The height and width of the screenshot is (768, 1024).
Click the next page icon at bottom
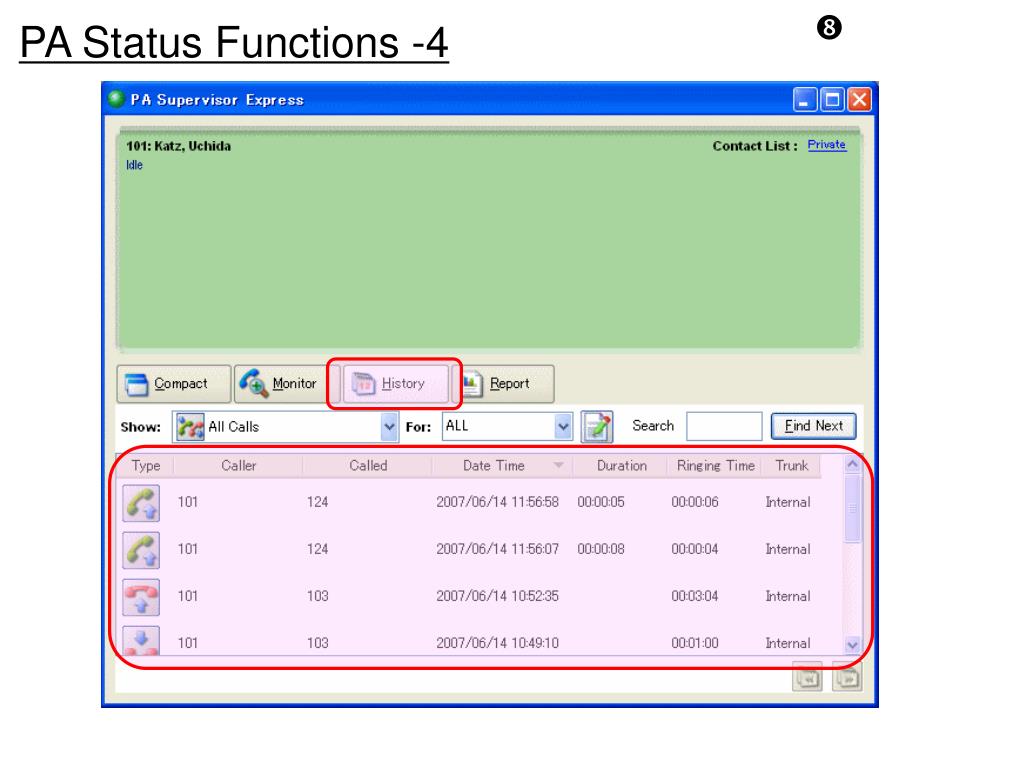click(x=846, y=678)
